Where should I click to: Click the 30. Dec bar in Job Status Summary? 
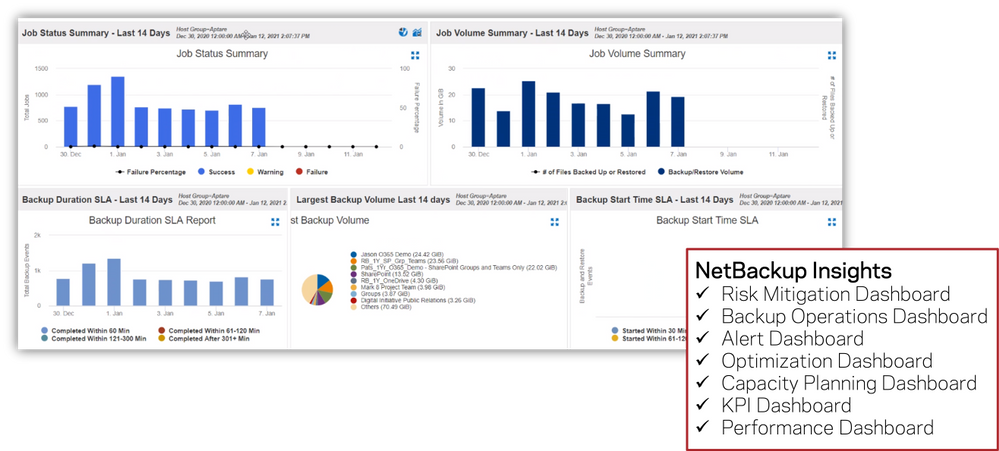click(x=71, y=127)
